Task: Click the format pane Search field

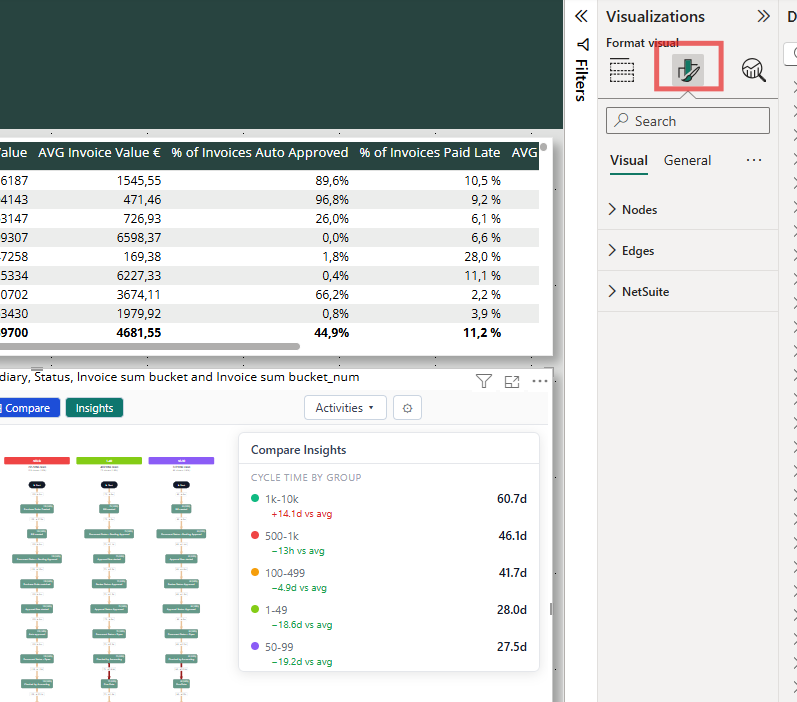Action: (688, 120)
